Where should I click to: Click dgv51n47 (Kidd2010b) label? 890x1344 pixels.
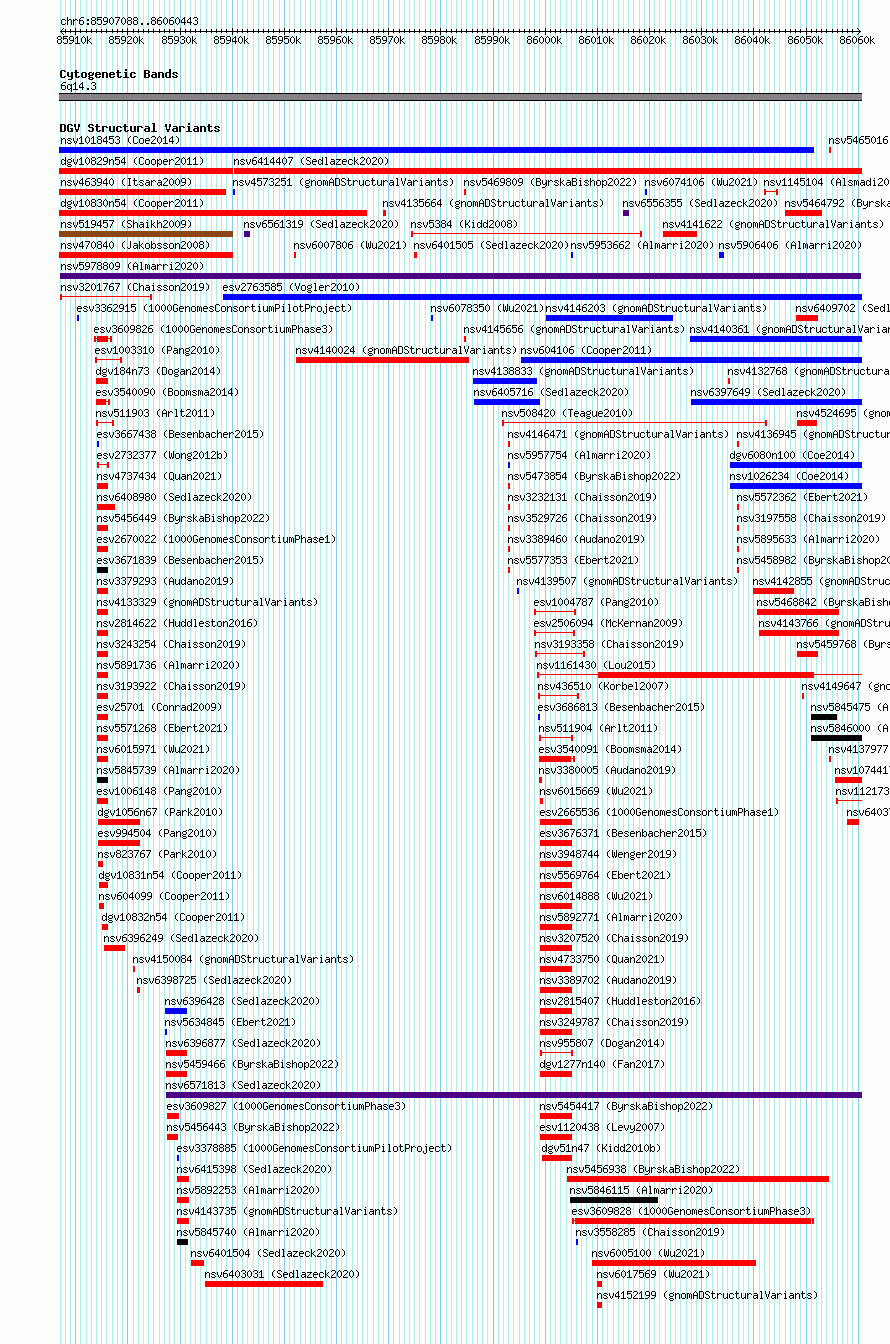(x=601, y=1148)
